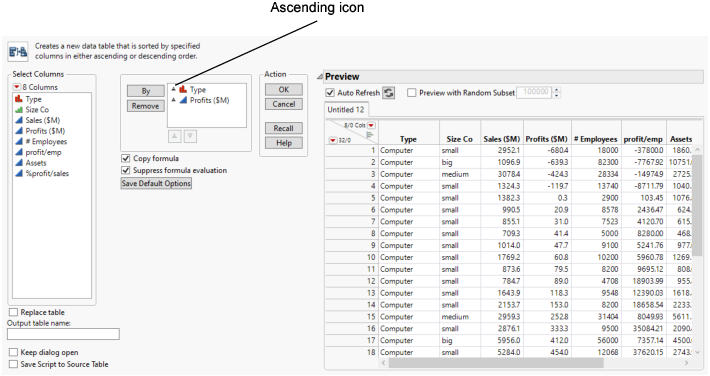Click the refresh preview icon
The height and width of the screenshot is (376, 710).
(389, 93)
